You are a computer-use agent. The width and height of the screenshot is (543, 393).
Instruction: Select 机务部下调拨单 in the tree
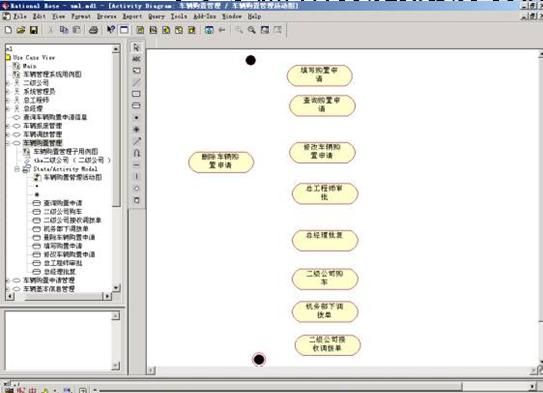pyautogui.click(x=66, y=229)
